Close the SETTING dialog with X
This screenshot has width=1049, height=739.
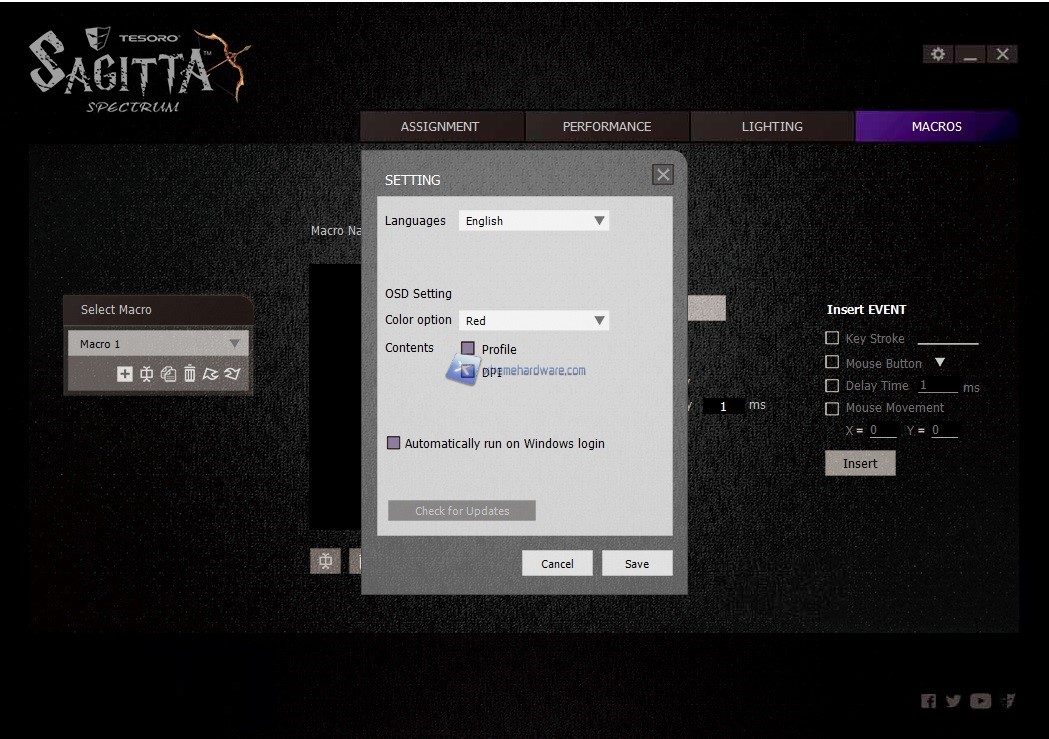click(x=662, y=175)
